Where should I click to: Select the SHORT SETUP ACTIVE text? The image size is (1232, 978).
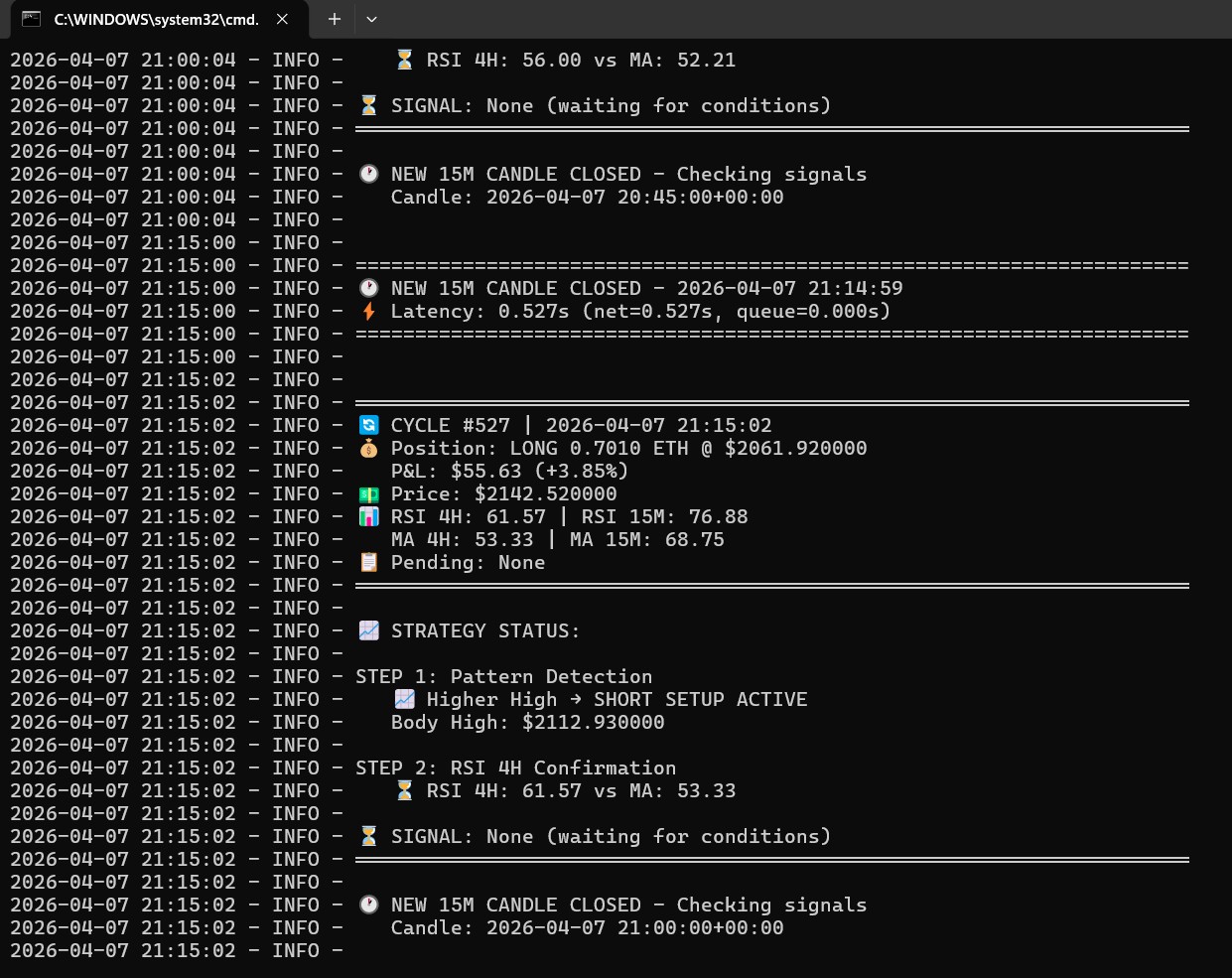click(700, 699)
